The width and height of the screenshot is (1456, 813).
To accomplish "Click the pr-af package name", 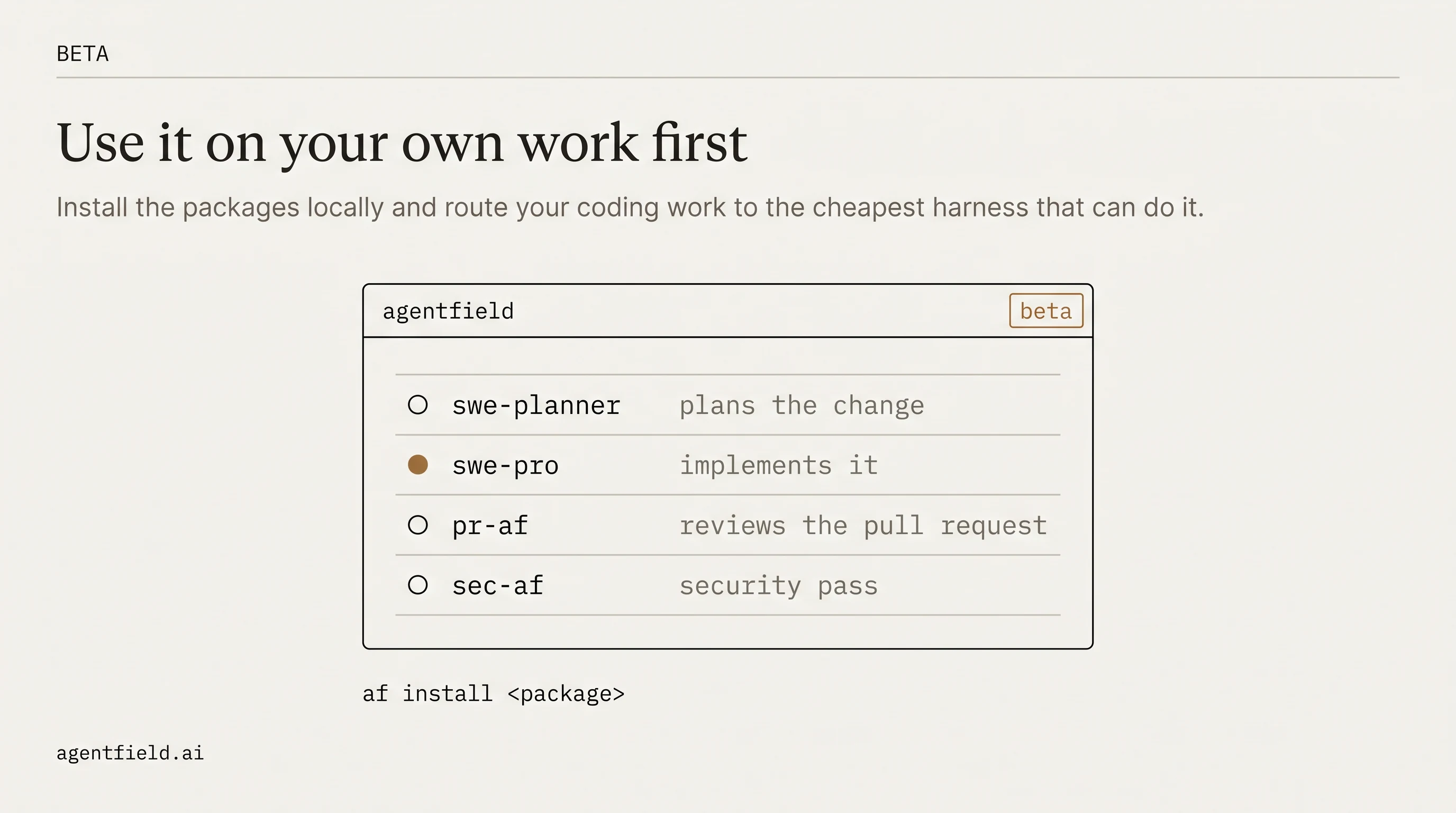I will (490, 526).
